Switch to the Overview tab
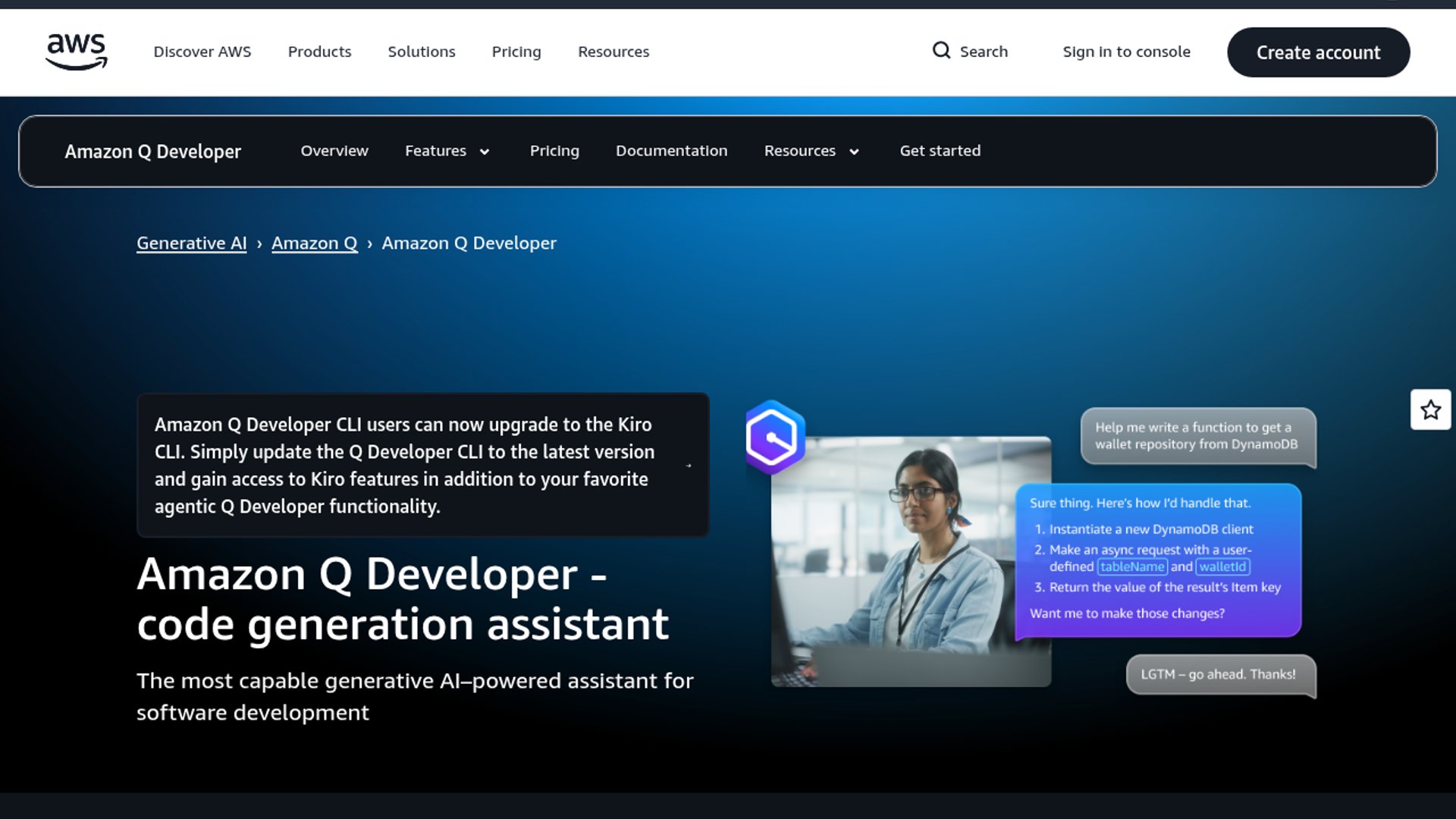Screen dimensions: 1456x819 pos(334,151)
